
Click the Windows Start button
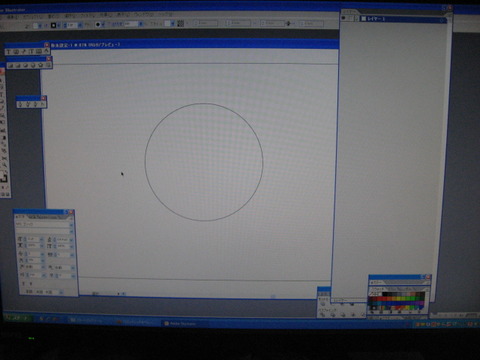point(18,318)
